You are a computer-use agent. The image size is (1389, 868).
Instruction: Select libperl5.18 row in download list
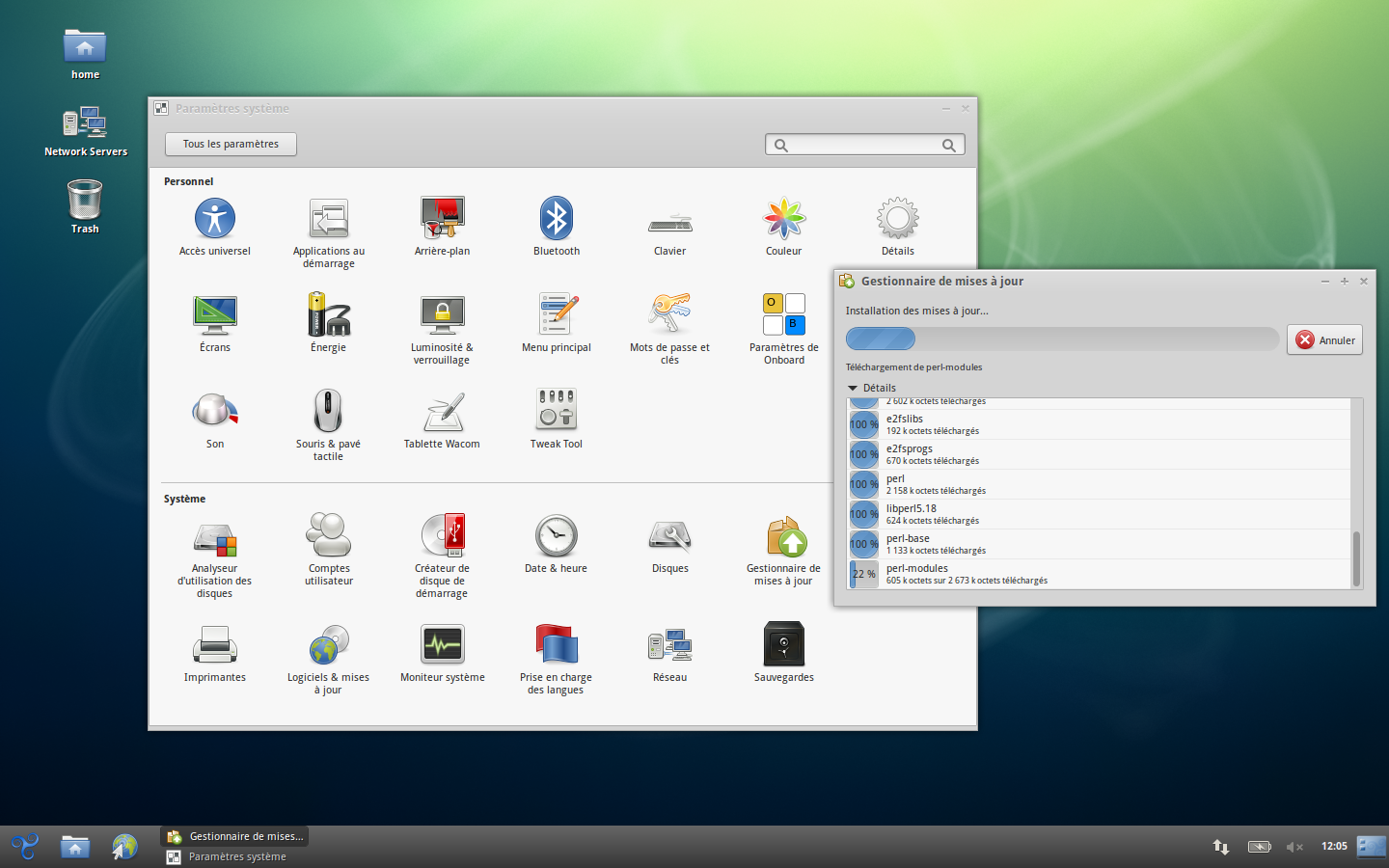click(1099, 514)
